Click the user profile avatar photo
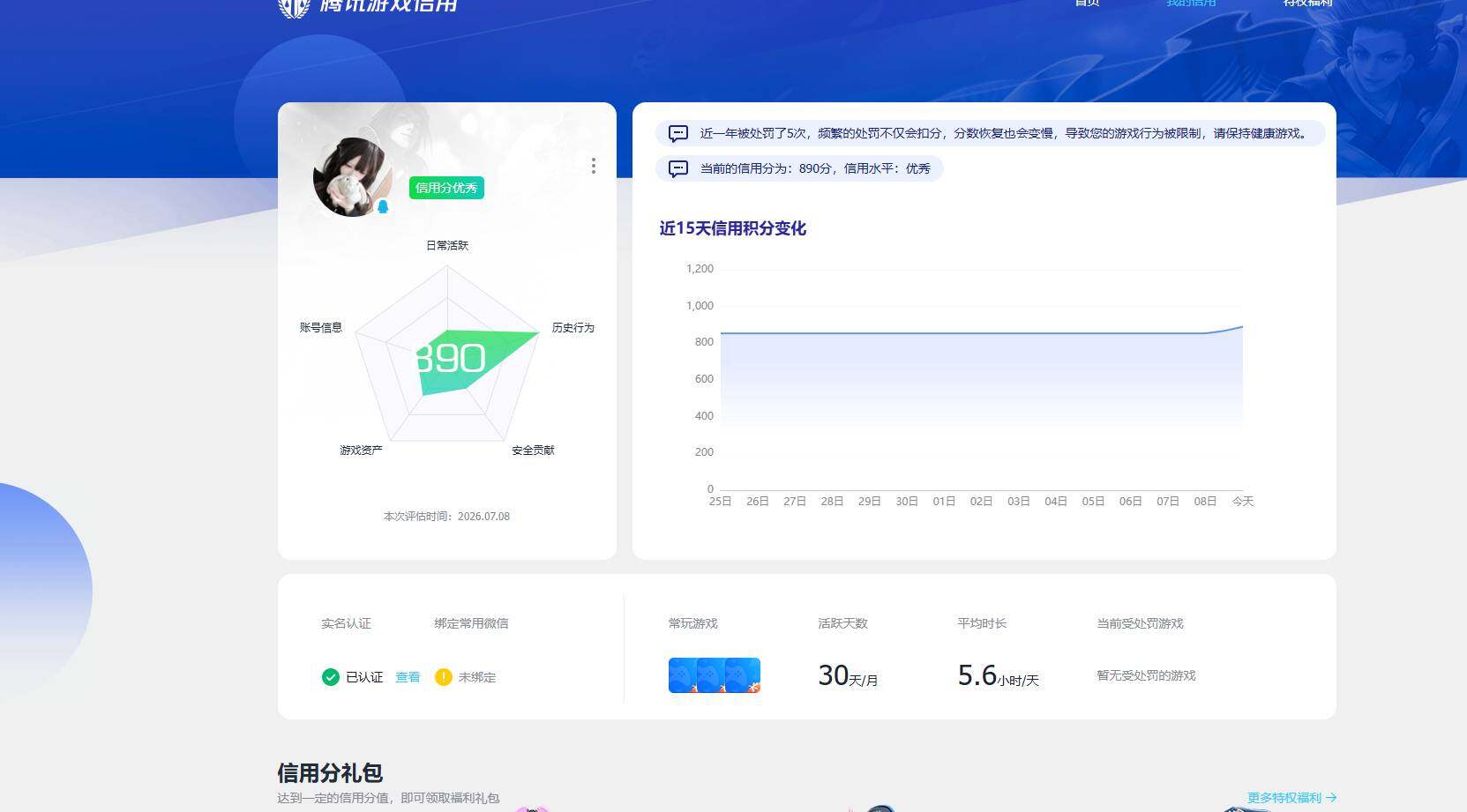The image size is (1467, 812). click(x=353, y=177)
